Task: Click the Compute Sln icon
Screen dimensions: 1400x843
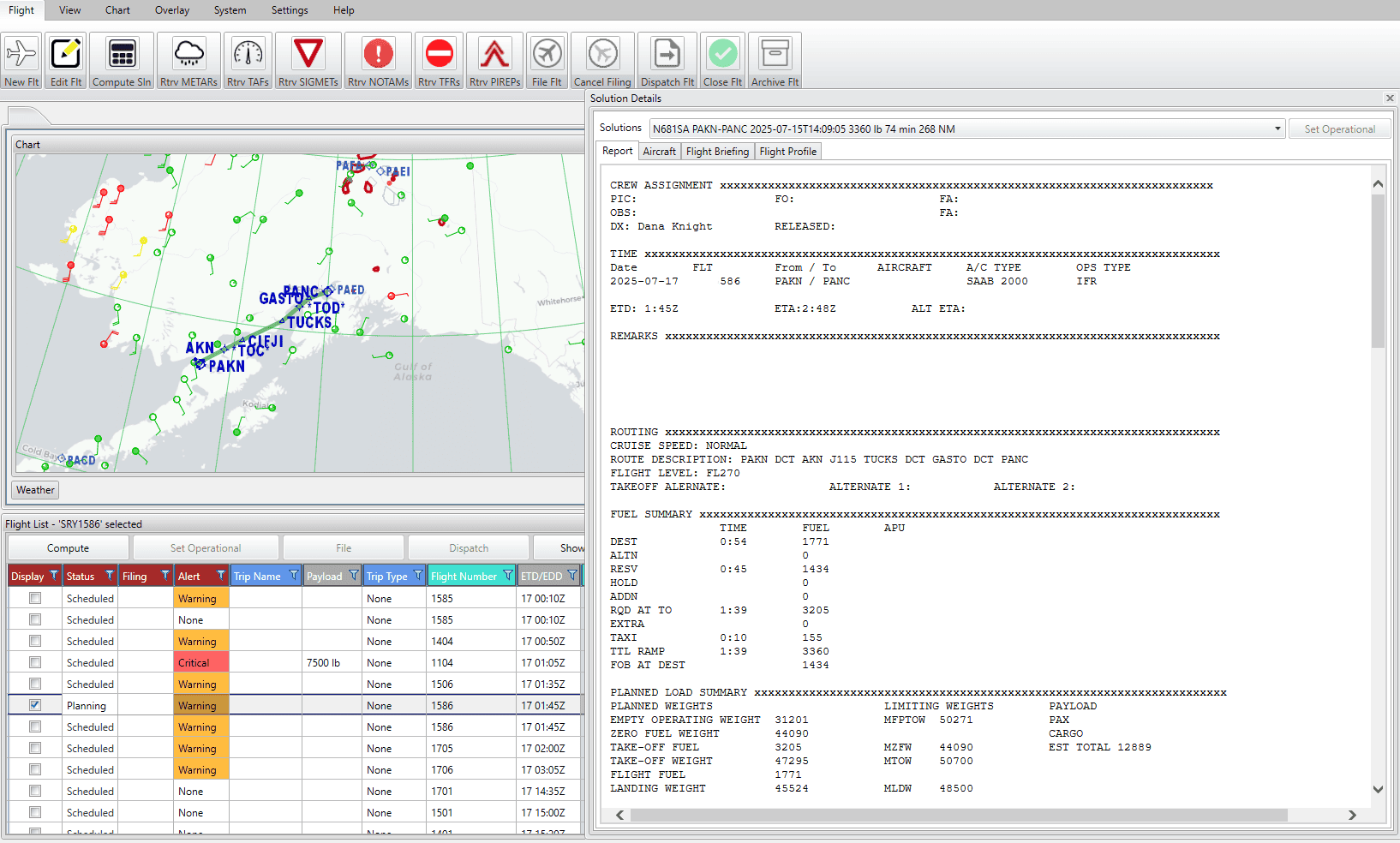Action: 121,58
